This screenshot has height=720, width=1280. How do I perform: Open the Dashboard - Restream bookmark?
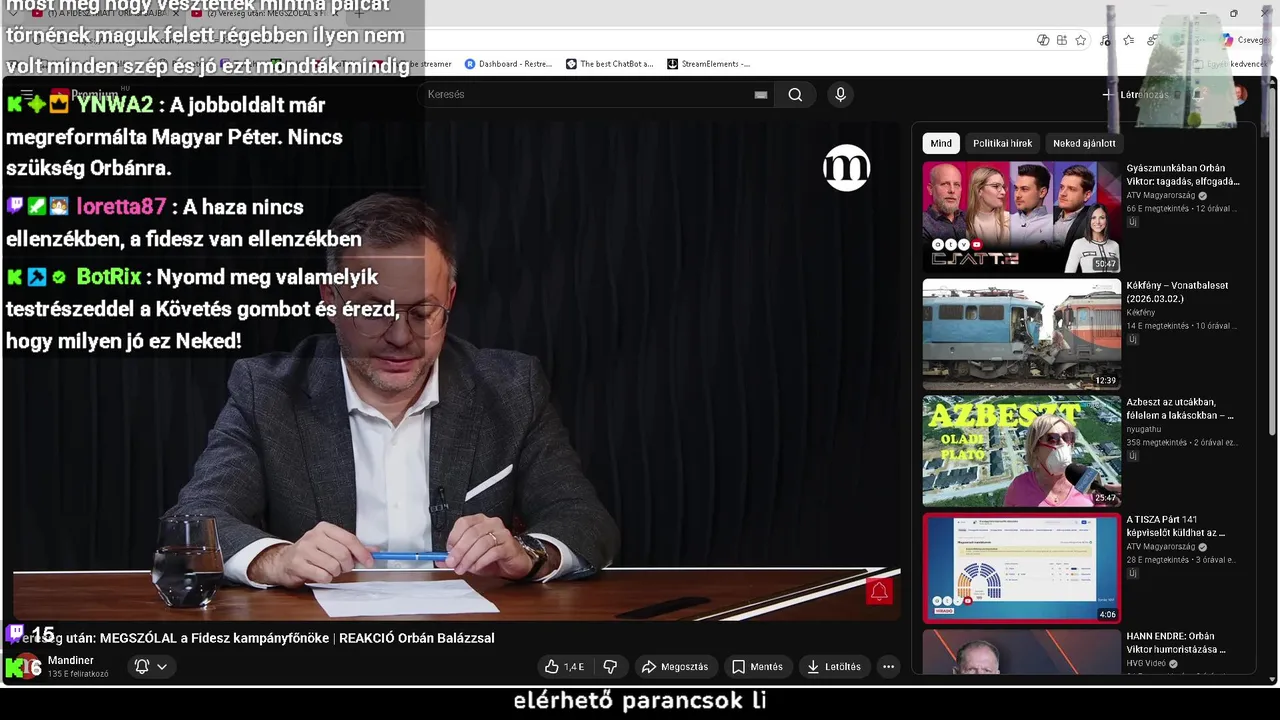(x=508, y=64)
